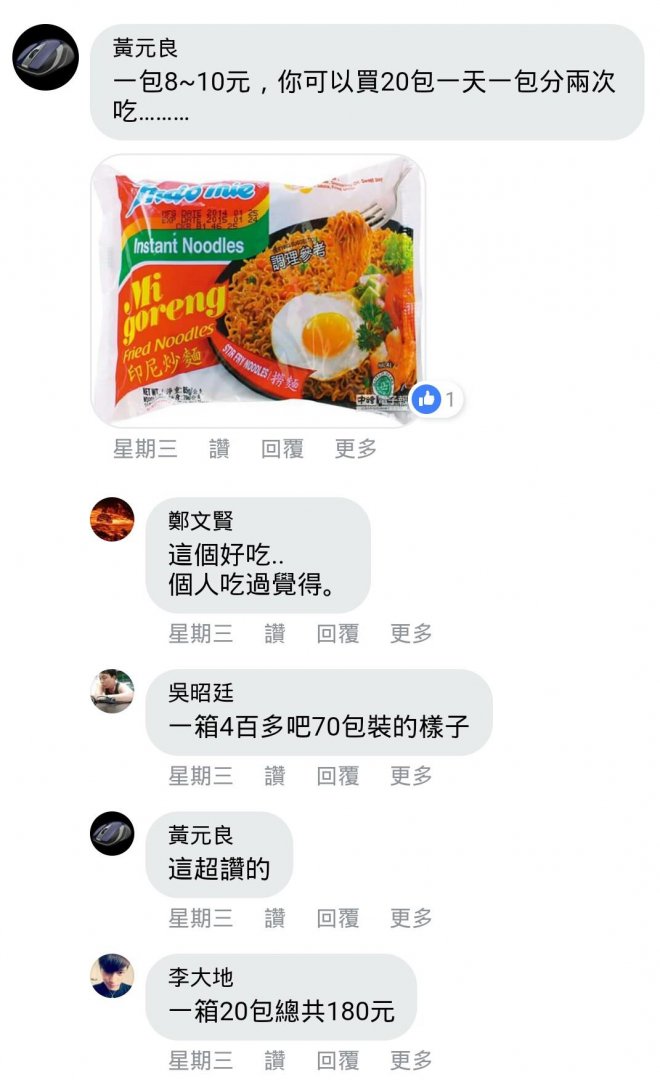This screenshot has width=660, height=1080.
Task: Open 鄭文賢's profile name link
Action: point(200,521)
